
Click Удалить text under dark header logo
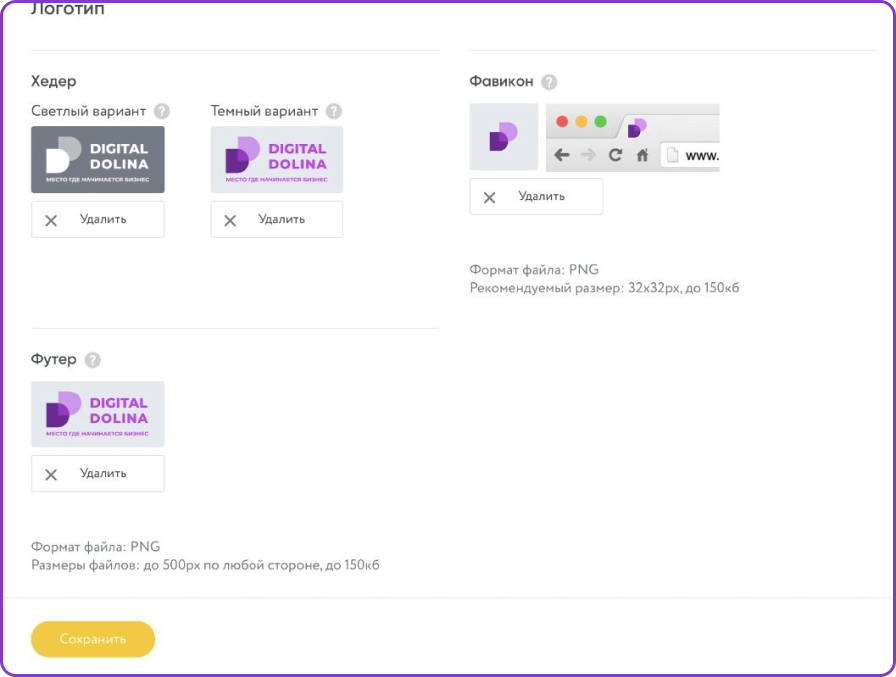pos(281,219)
